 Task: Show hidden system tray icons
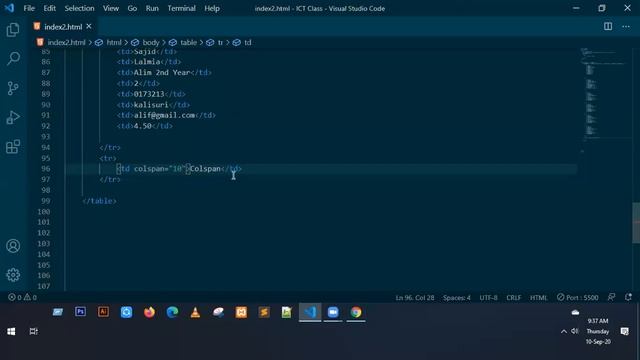pyautogui.click(x=564, y=331)
